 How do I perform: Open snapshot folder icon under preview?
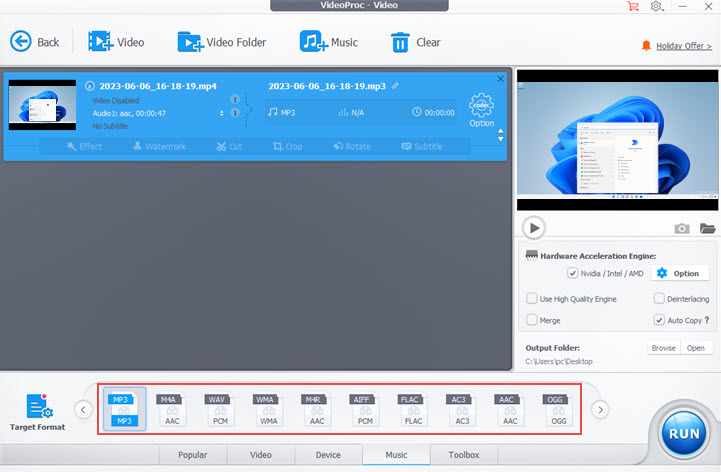tap(707, 228)
